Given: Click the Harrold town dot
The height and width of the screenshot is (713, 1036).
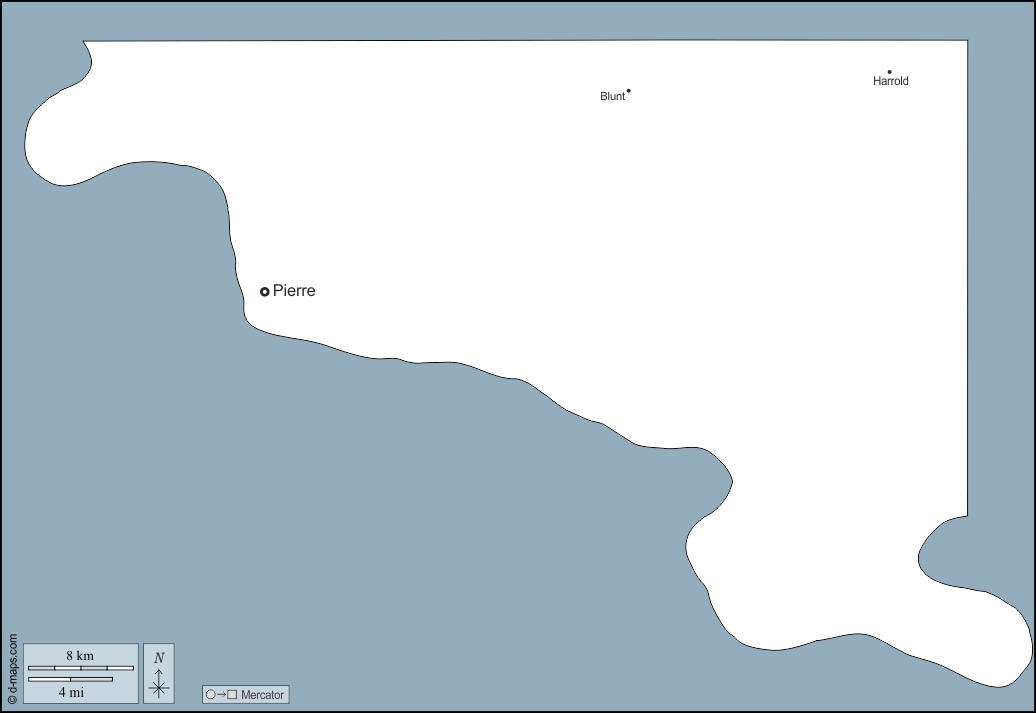Looking at the screenshot, I should 889,72.
